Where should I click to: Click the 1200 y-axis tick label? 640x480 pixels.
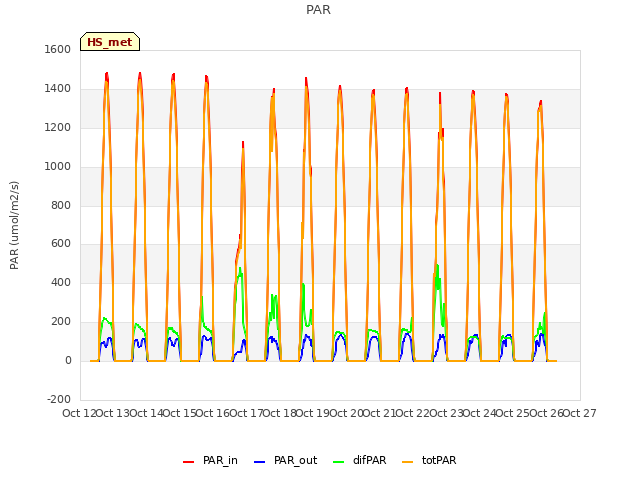pos(58,127)
